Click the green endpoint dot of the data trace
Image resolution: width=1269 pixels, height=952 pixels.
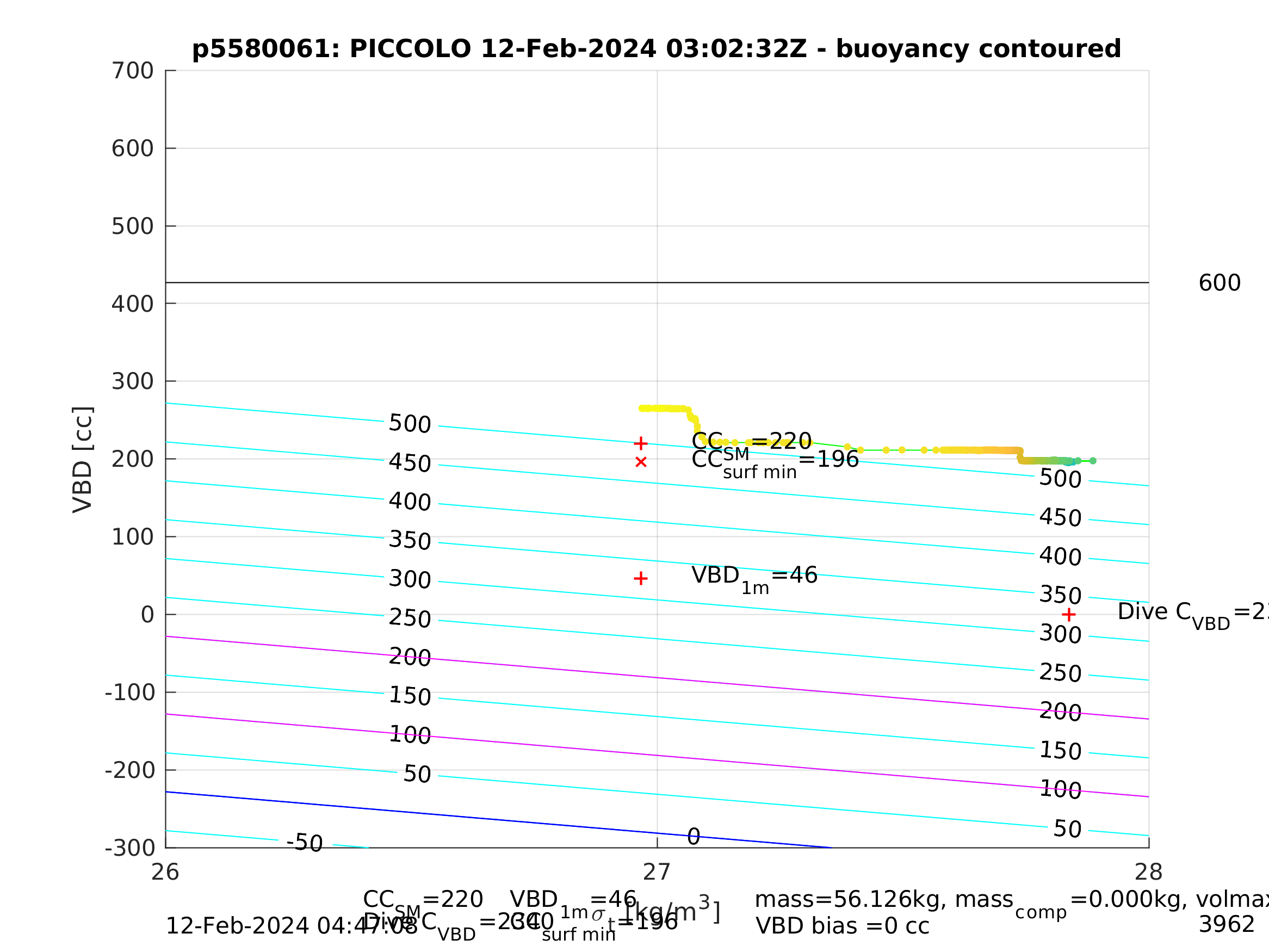[1093, 461]
